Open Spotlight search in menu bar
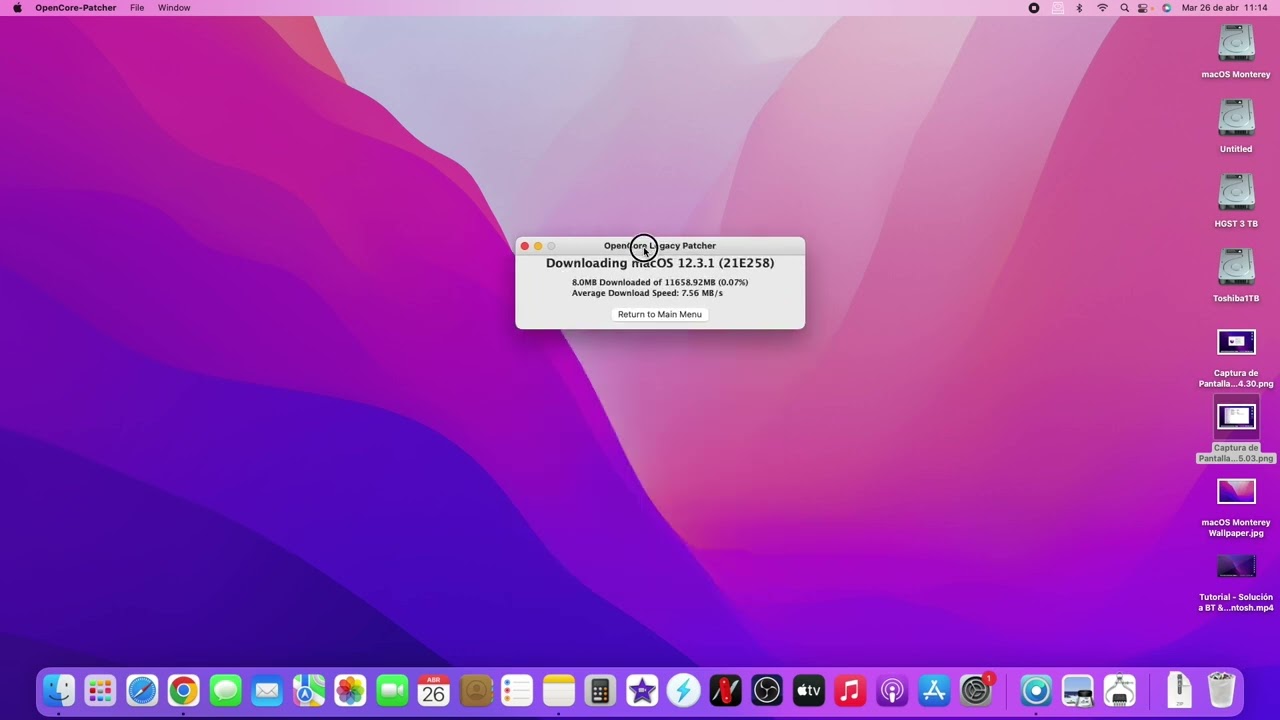1280x720 pixels. pos(1124,8)
